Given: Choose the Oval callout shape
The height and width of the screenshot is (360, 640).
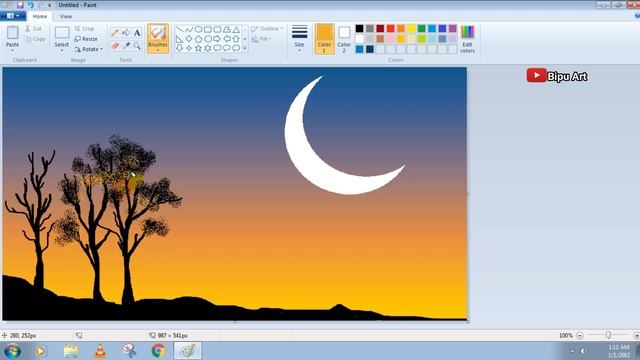Looking at the screenshot, I should pos(227,48).
